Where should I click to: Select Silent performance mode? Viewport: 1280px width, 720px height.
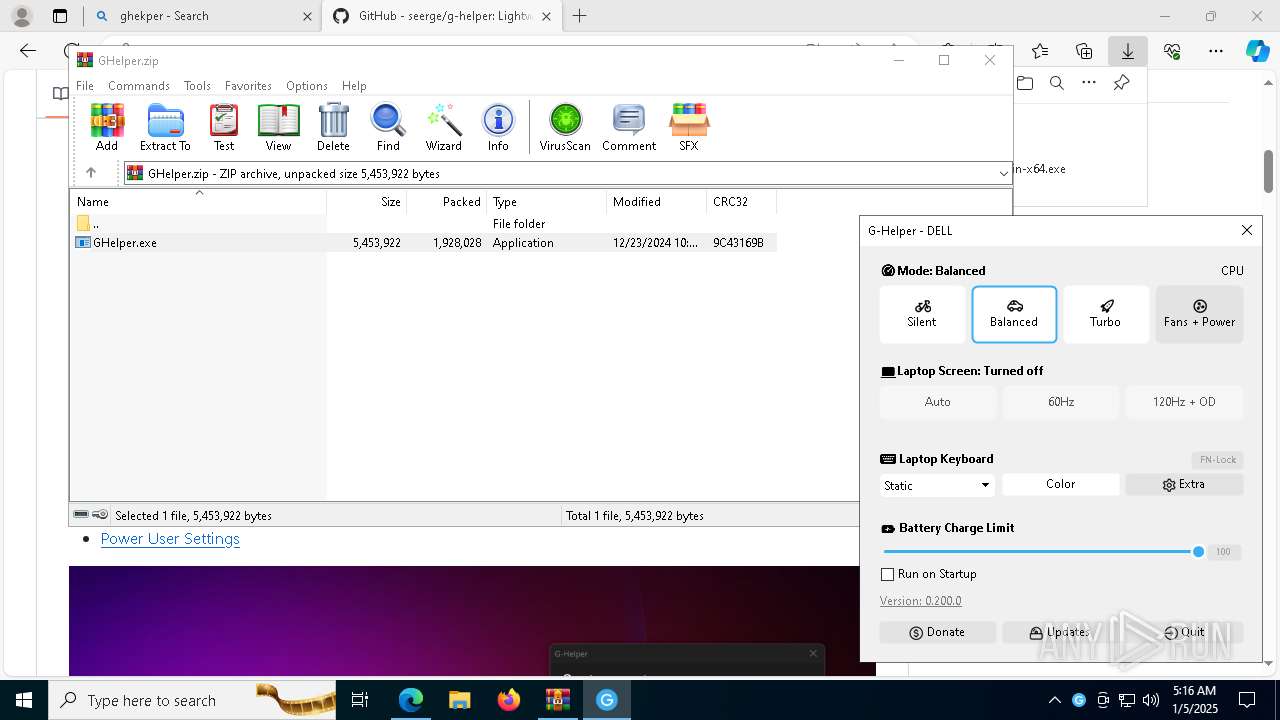coord(922,314)
